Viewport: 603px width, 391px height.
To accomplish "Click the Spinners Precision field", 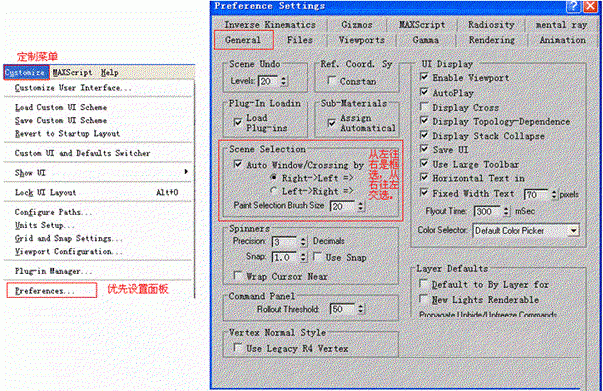I will point(285,242).
